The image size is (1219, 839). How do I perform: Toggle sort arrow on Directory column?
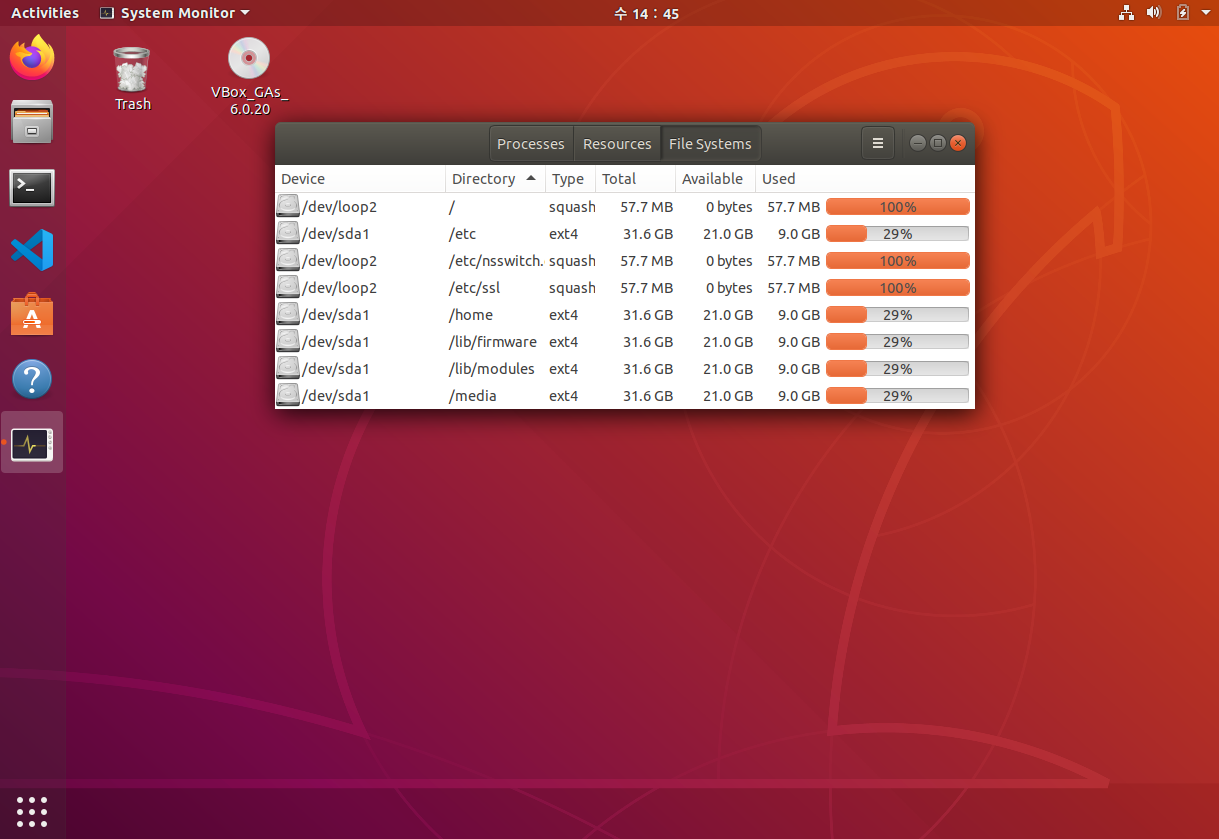(531, 178)
